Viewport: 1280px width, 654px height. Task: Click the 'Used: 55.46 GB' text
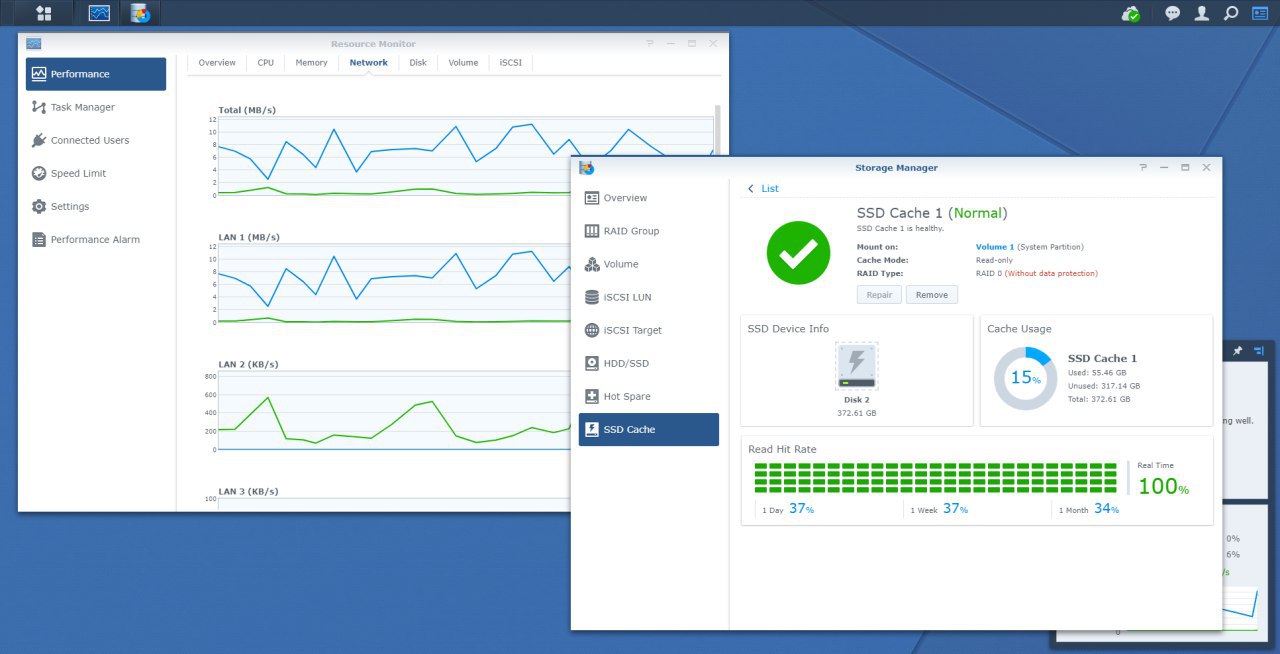point(1097,372)
